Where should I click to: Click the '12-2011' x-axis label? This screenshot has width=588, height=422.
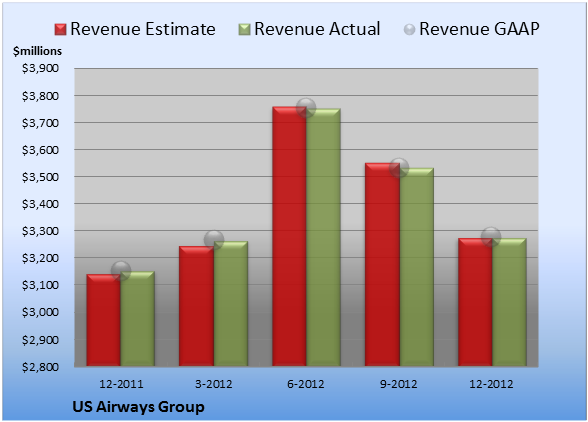click(x=121, y=384)
